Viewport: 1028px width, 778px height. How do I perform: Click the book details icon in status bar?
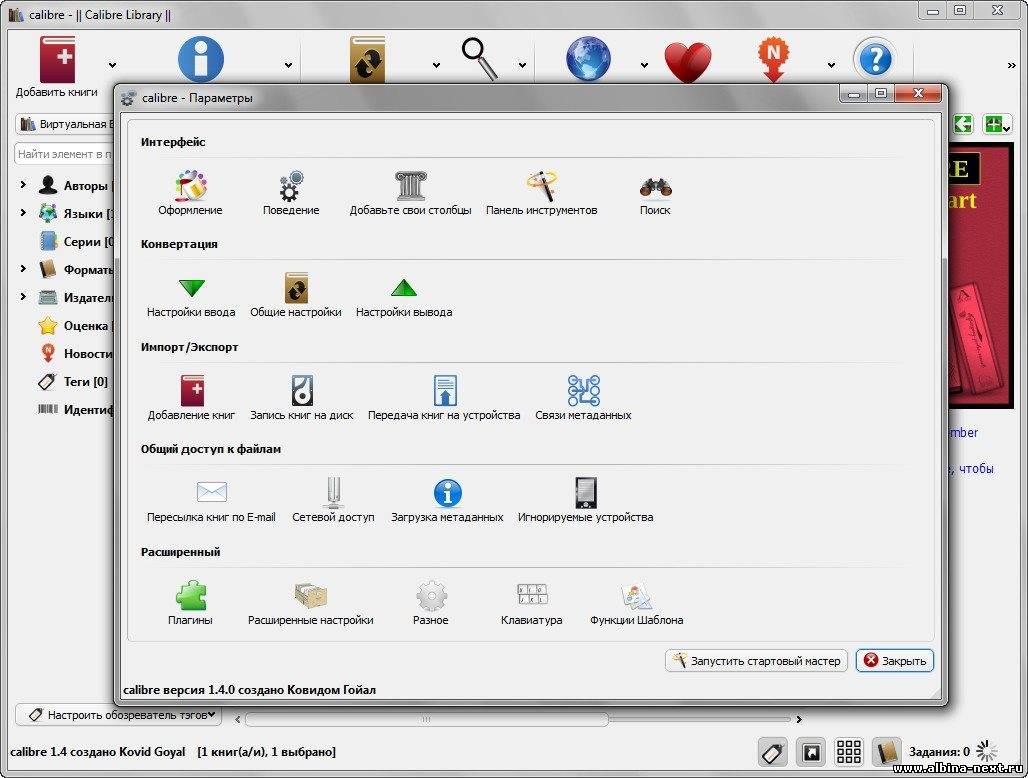point(886,752)
